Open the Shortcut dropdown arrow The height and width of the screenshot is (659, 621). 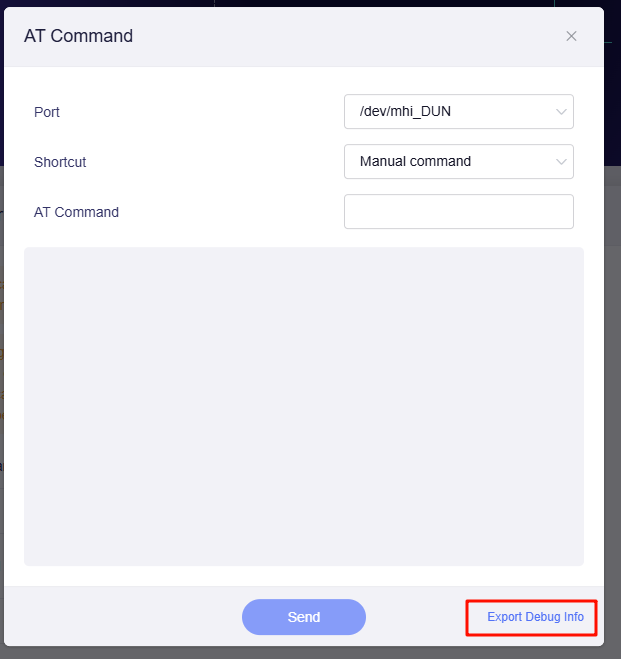click(x=561, y=161)
